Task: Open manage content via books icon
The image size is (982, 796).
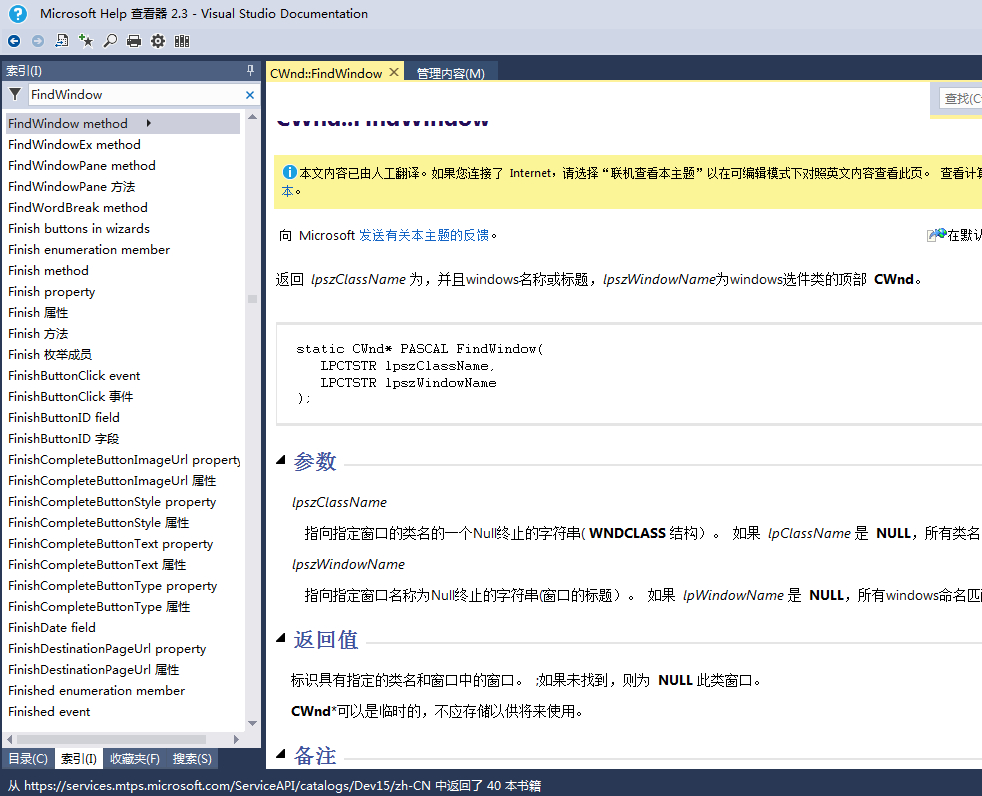Action: [182, 41]
